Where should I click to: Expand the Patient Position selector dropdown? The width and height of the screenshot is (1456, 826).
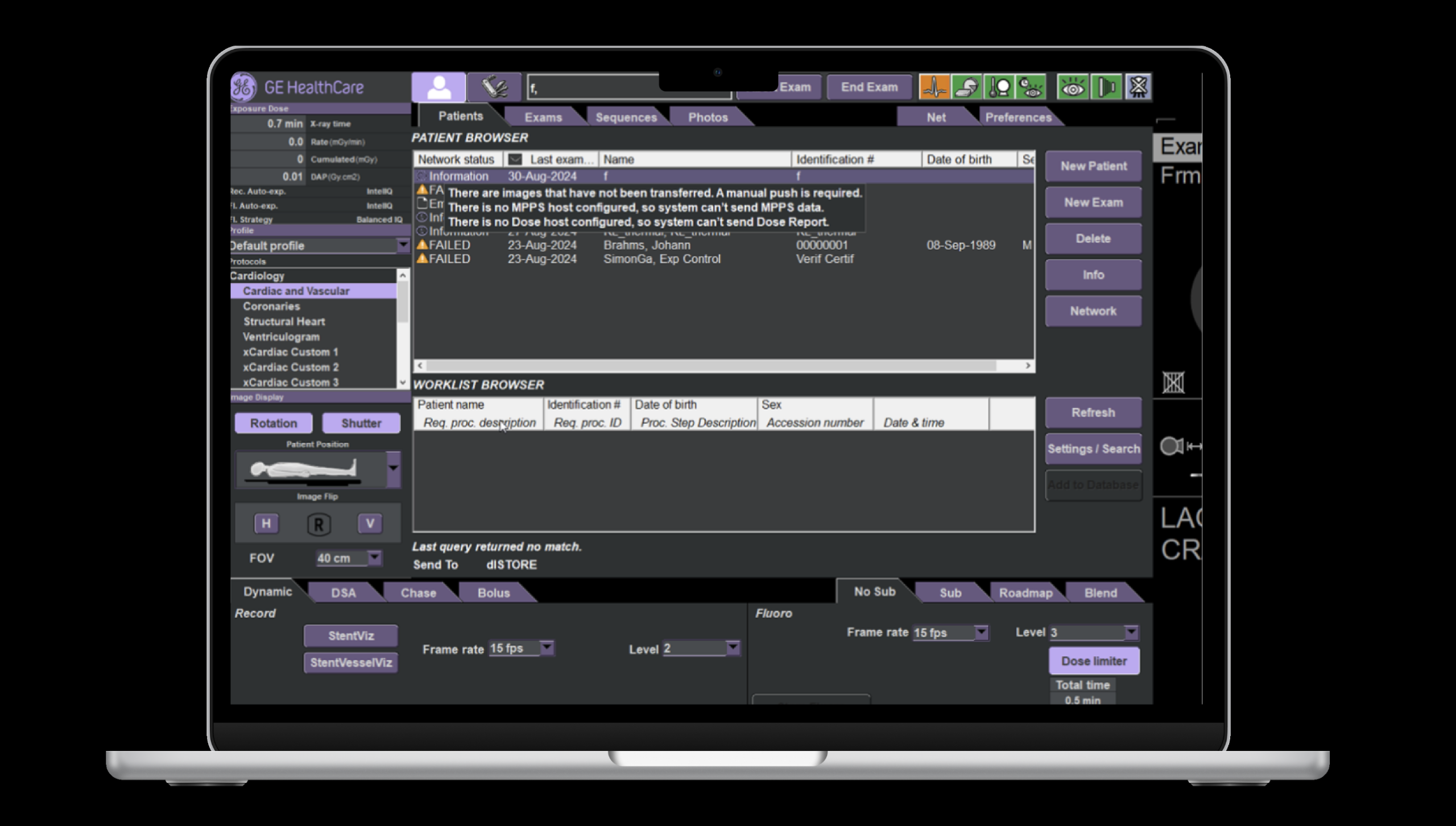[x=394, y=469]
